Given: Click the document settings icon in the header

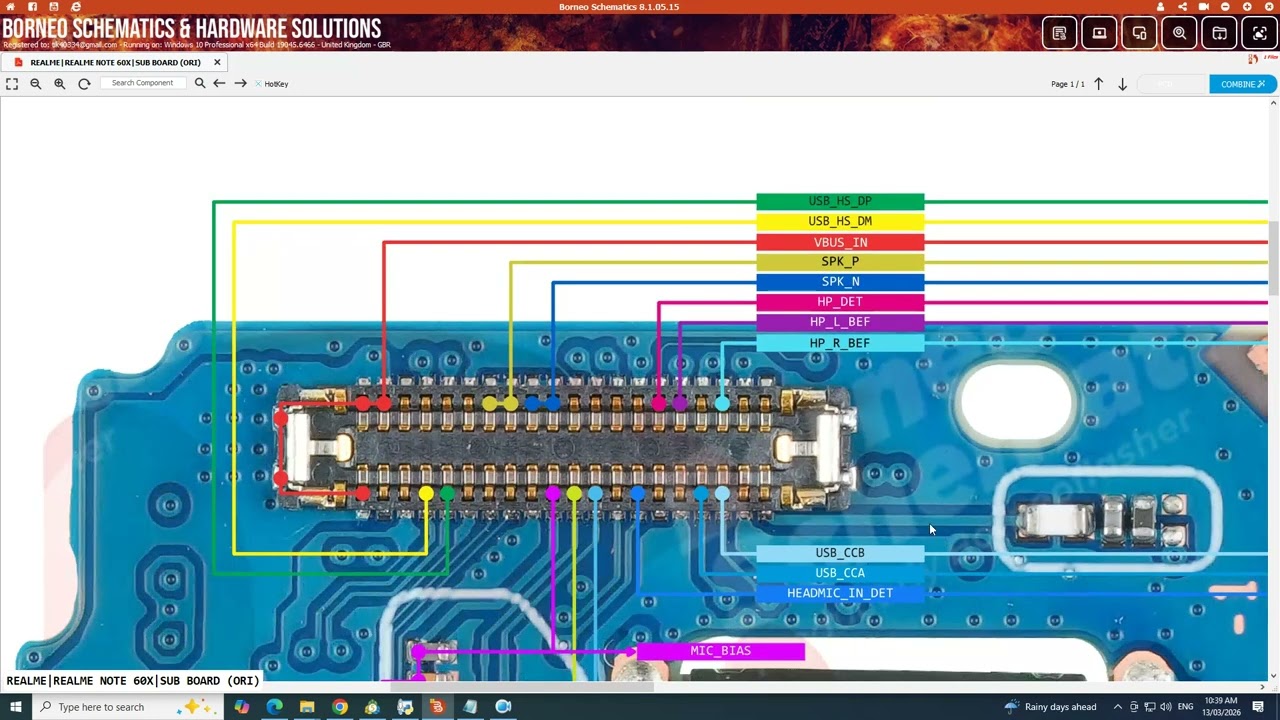Looking at the screenshot, I should pyautogui.click(x=1059, y=33).
